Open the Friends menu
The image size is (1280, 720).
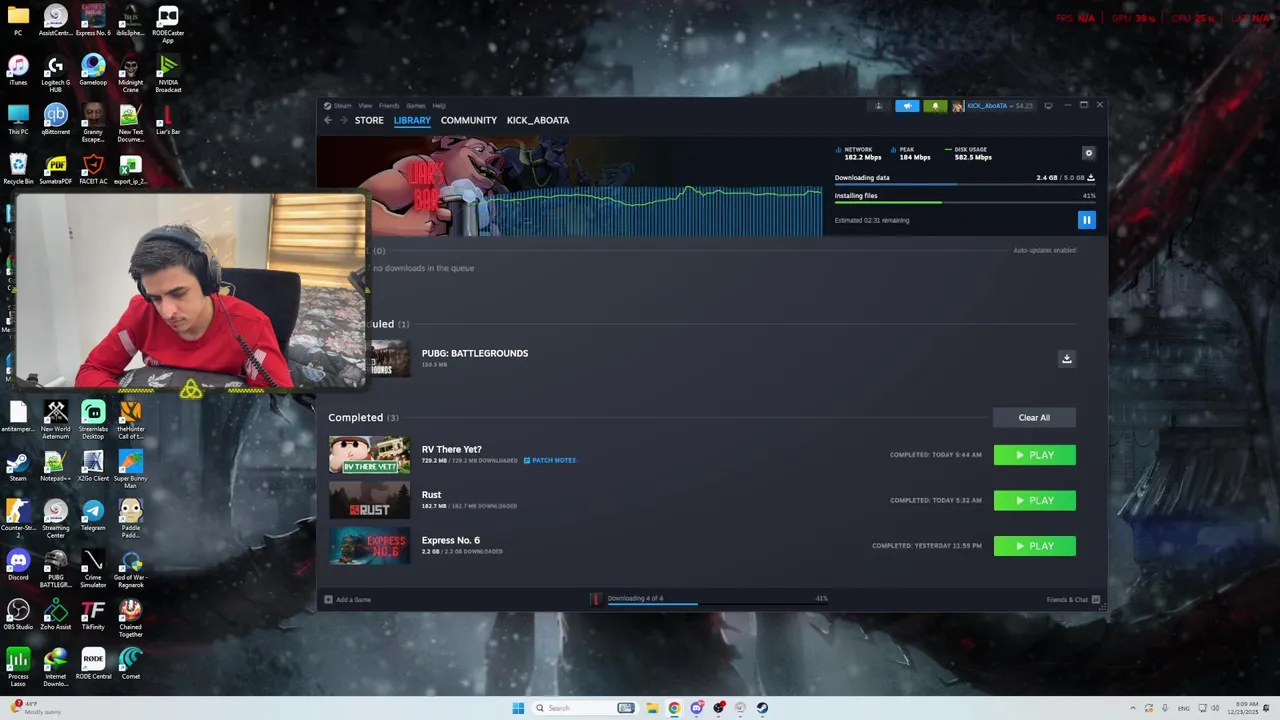tap(389, 105)
